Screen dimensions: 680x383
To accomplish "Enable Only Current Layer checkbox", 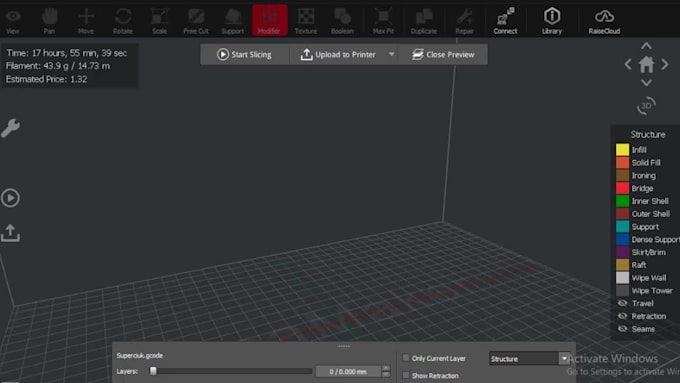I will pyautogui.click(x=406, y=358).
